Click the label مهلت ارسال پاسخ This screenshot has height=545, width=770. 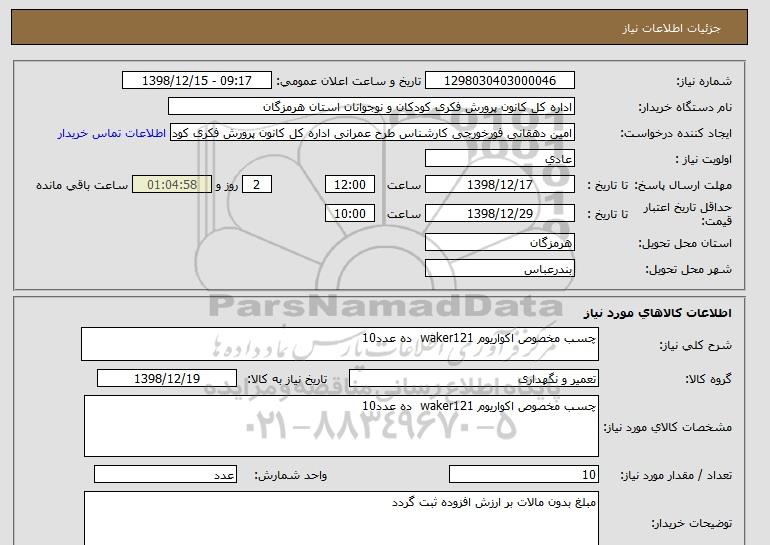(684, 186)
